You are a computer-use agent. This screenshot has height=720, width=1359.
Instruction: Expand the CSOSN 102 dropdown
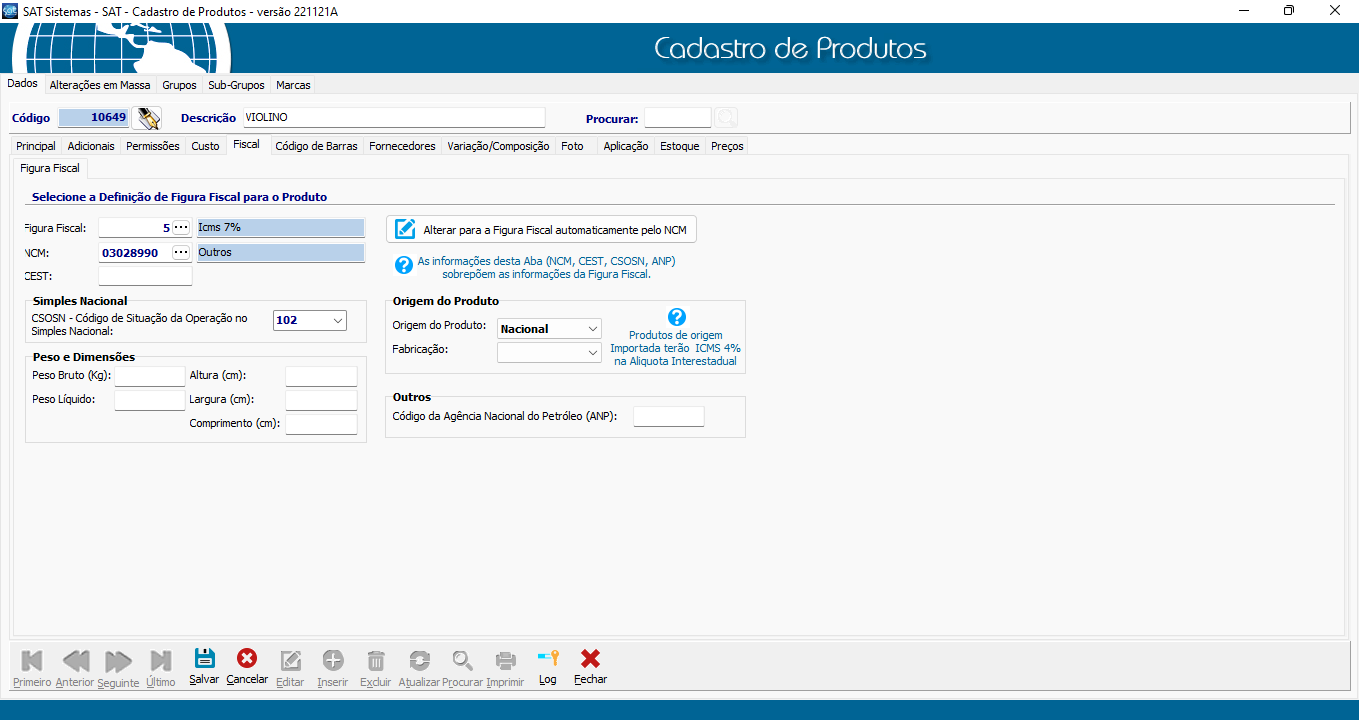(x=337, y=321)
